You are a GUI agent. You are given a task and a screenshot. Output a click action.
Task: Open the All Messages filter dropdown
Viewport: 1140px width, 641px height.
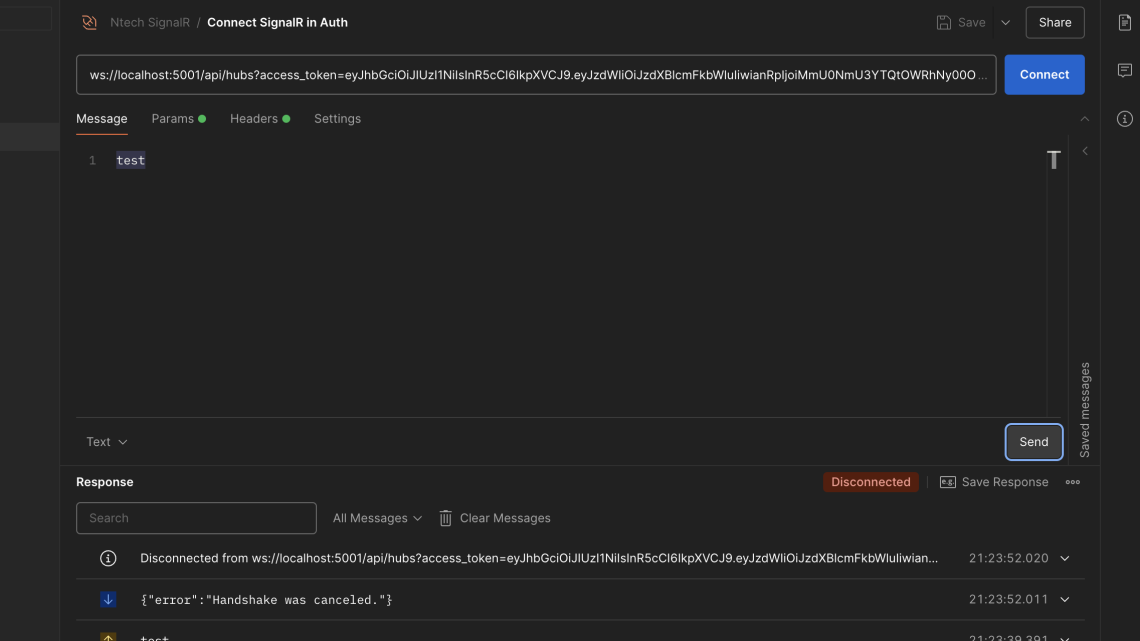[x=377, y=518]
